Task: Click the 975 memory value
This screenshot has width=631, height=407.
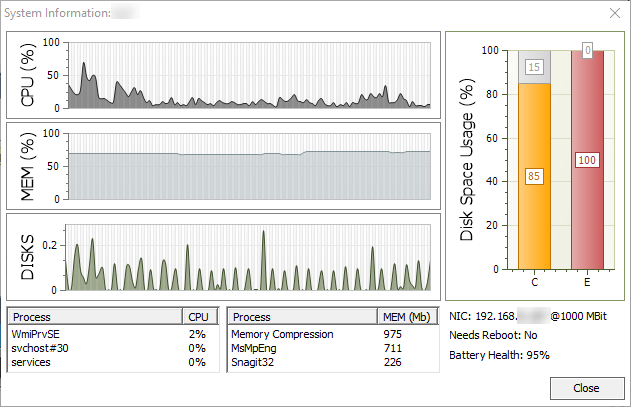Action: click(392, 334)
